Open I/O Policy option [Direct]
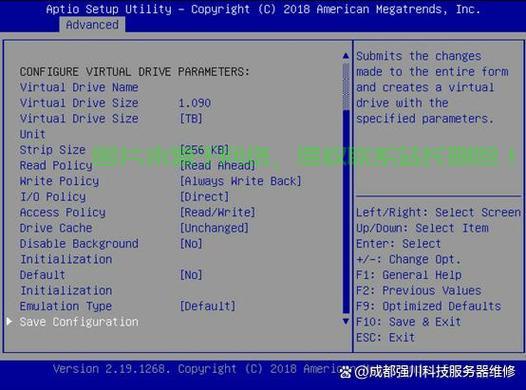The width and height of the screenshot is (526, 390). (x=204, y=197)
